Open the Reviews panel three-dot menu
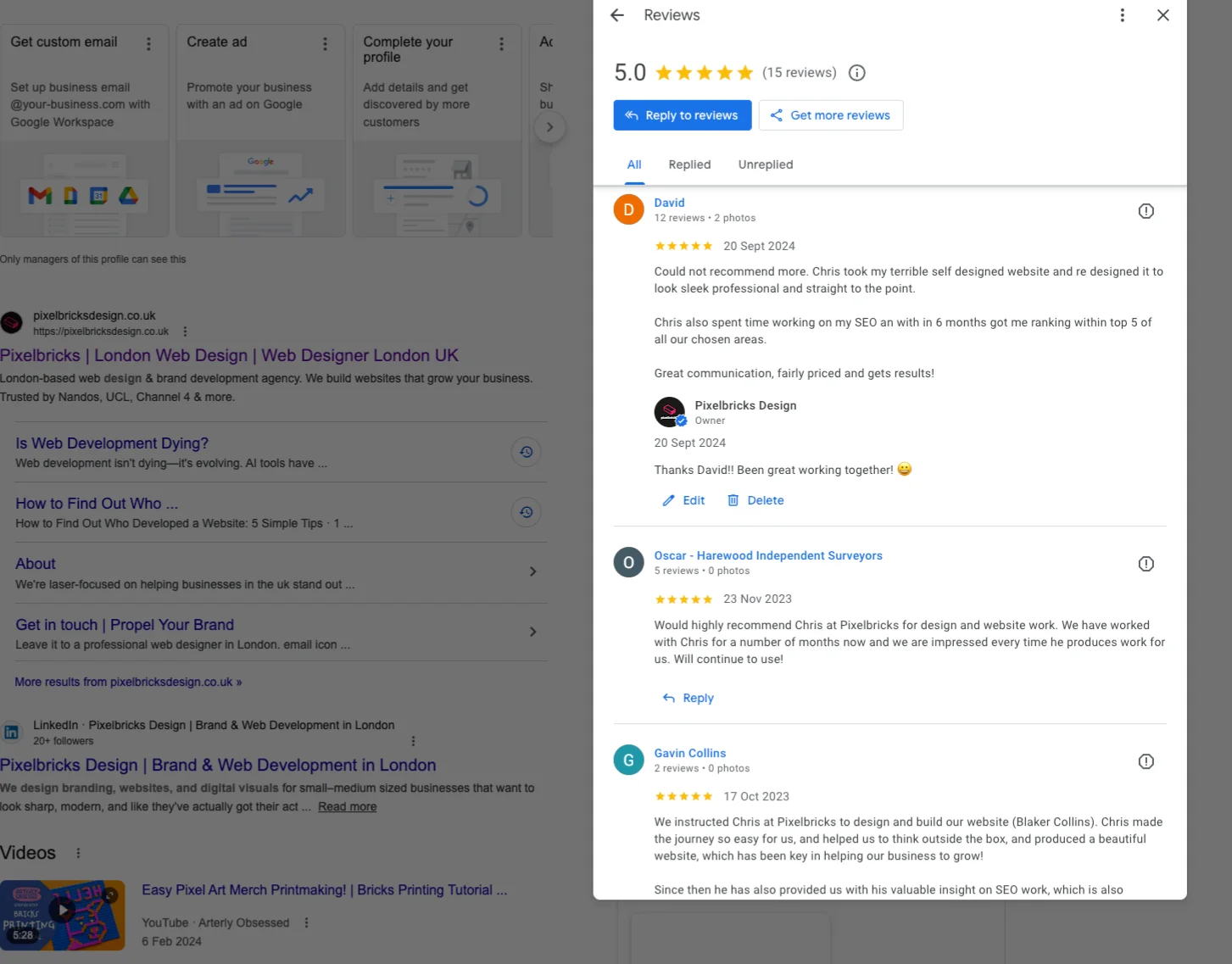1232x964 pixels. 1122,15
